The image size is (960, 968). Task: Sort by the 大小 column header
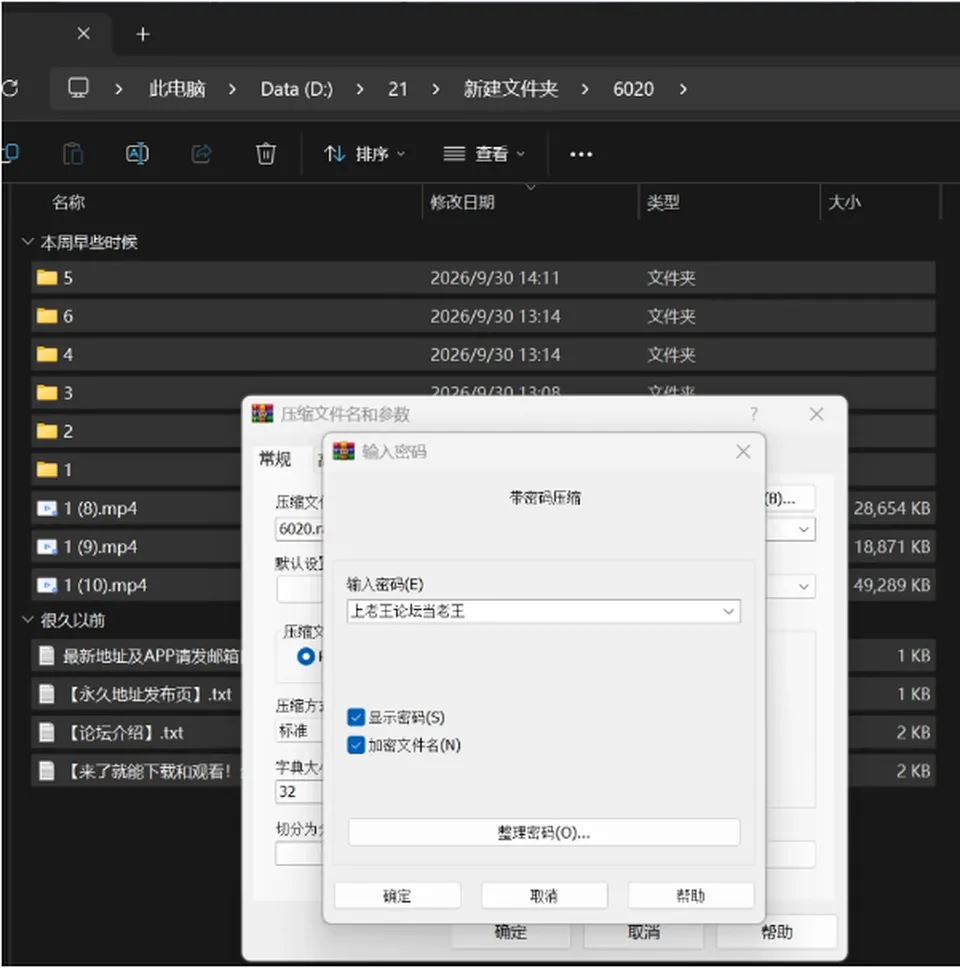844,202
